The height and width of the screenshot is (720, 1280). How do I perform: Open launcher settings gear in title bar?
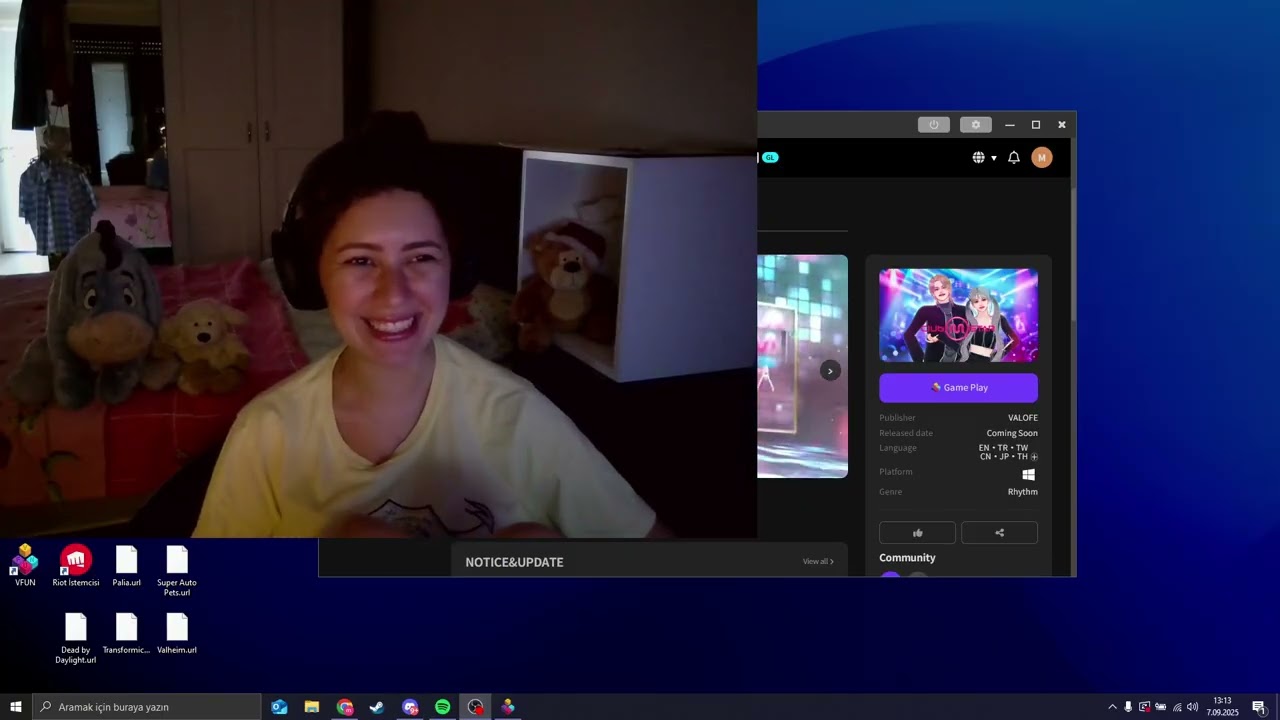[976, 125]
